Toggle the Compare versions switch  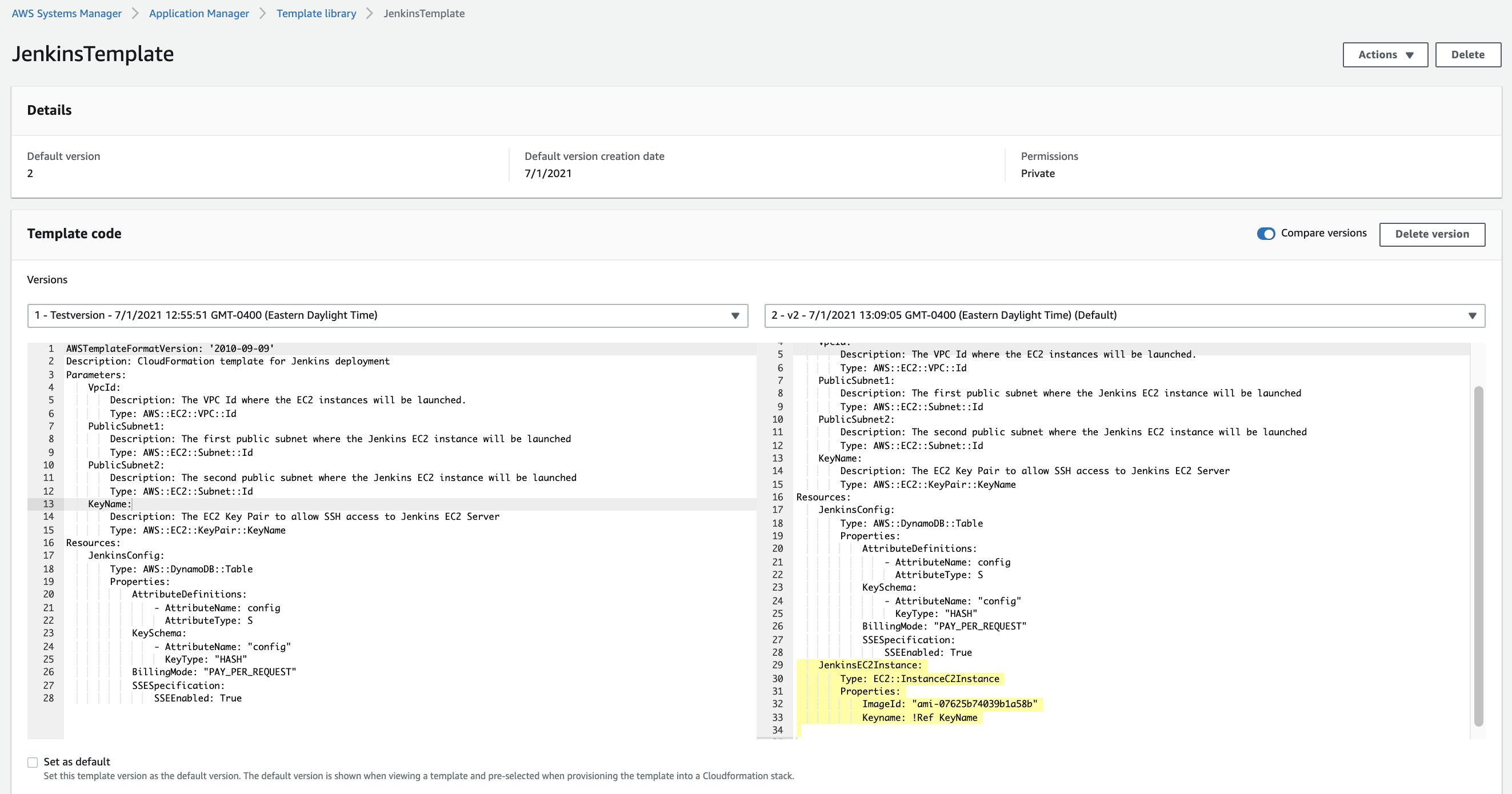click(1265, 234)
